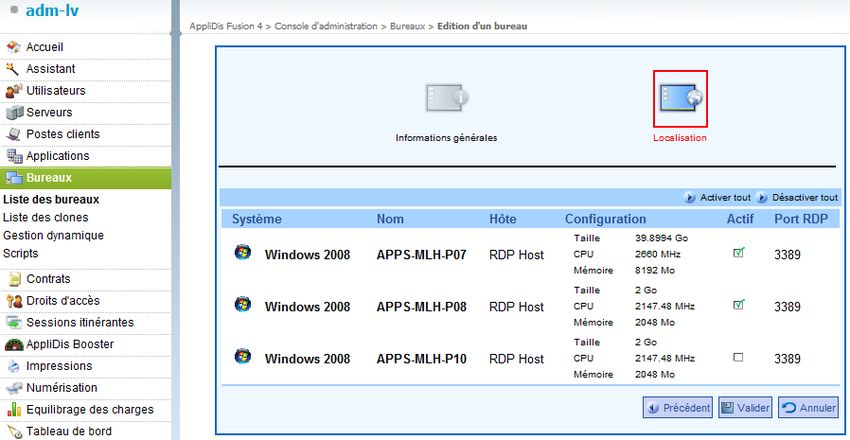Image resolution: width=850 pixels, height=440 pixels.
Task: Enable the Actif checkbox for APPS-MLH-P10
Action: [x=738, y=357]
